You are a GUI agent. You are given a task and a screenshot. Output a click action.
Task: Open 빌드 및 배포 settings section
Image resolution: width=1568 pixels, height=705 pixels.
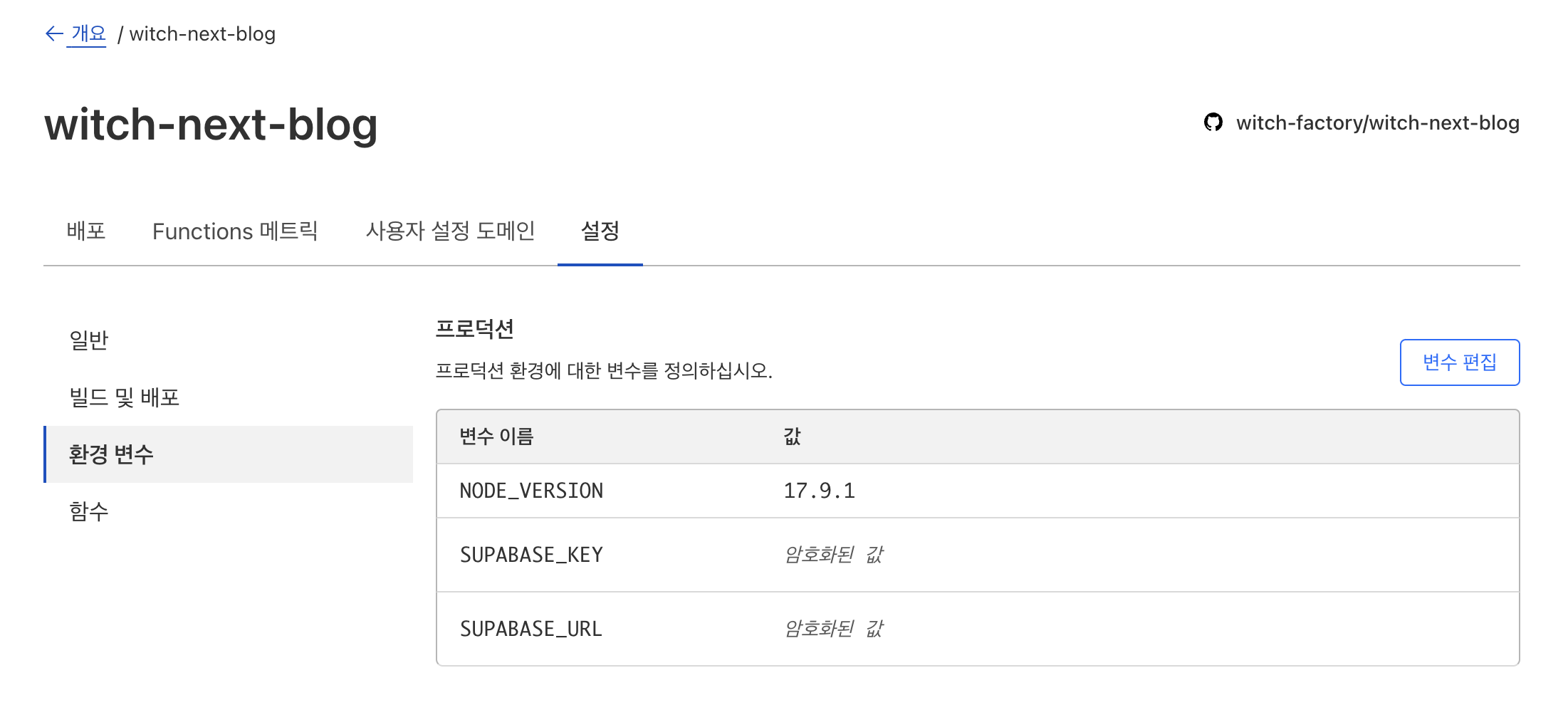(125, 397)
